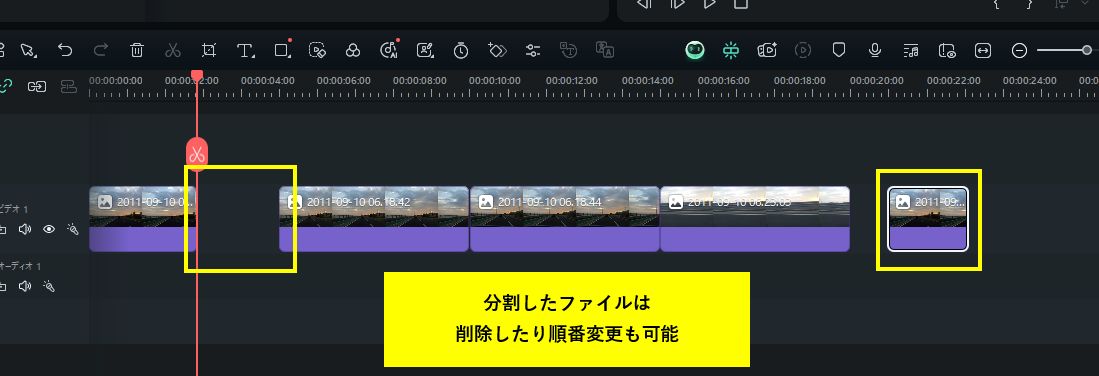Open the crop tool
The width and height of the screenshot is (1099, 376).
209,50
